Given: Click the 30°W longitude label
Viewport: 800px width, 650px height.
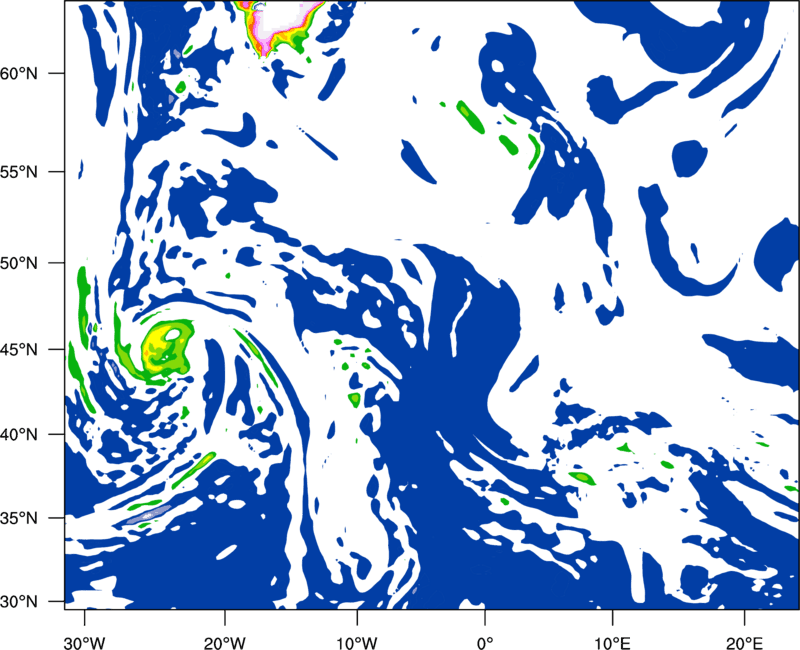Looking at the screenshot, I should point(85,643).
